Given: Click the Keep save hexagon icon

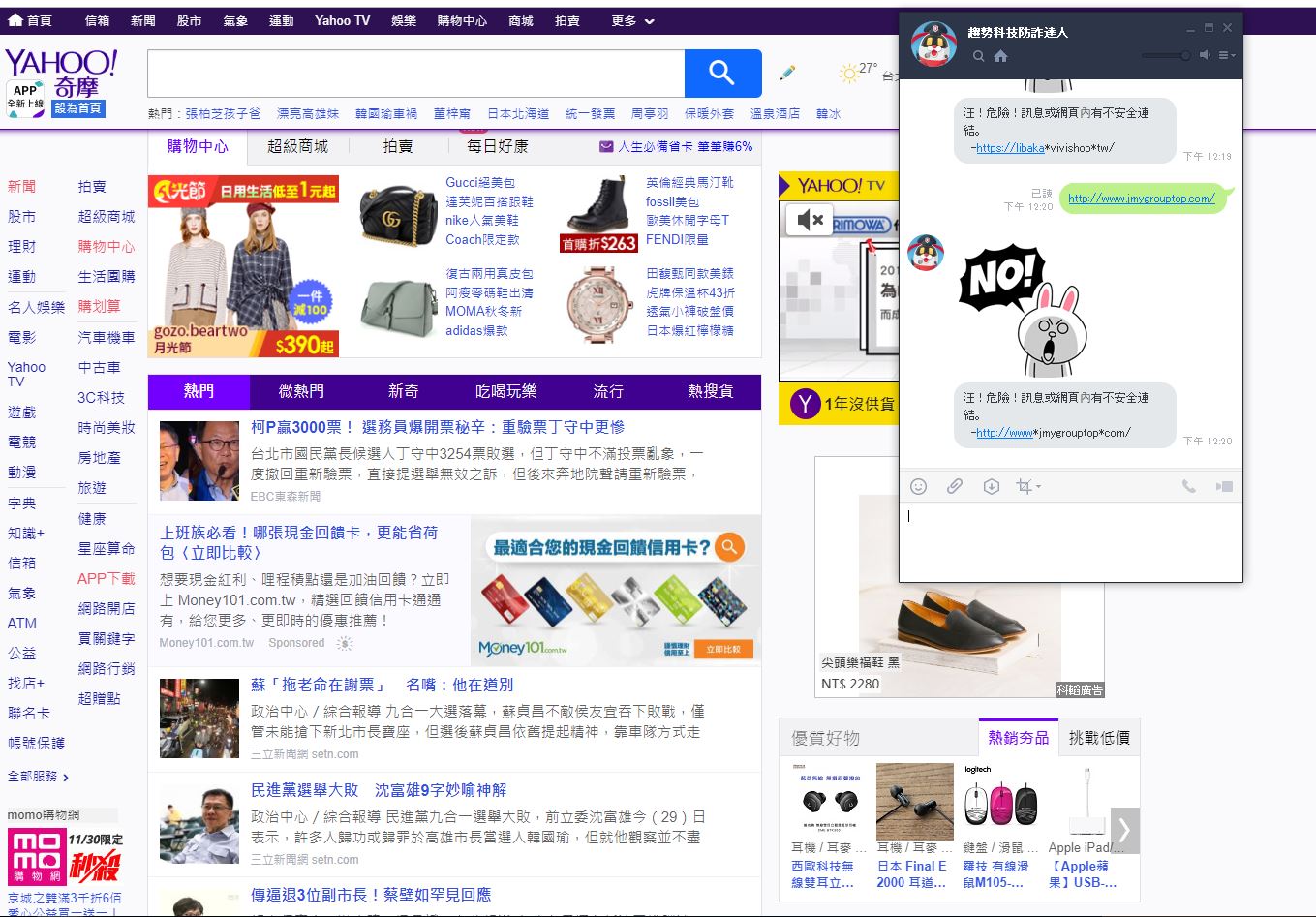Looking at the screenshot, I should [x=991, y=486].
